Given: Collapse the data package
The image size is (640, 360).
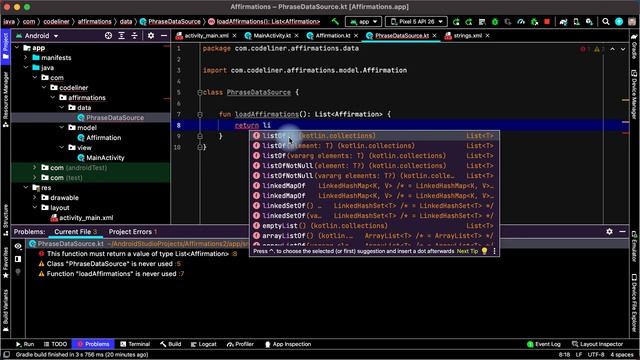Looking at the screenshot, I should point(62,108).
